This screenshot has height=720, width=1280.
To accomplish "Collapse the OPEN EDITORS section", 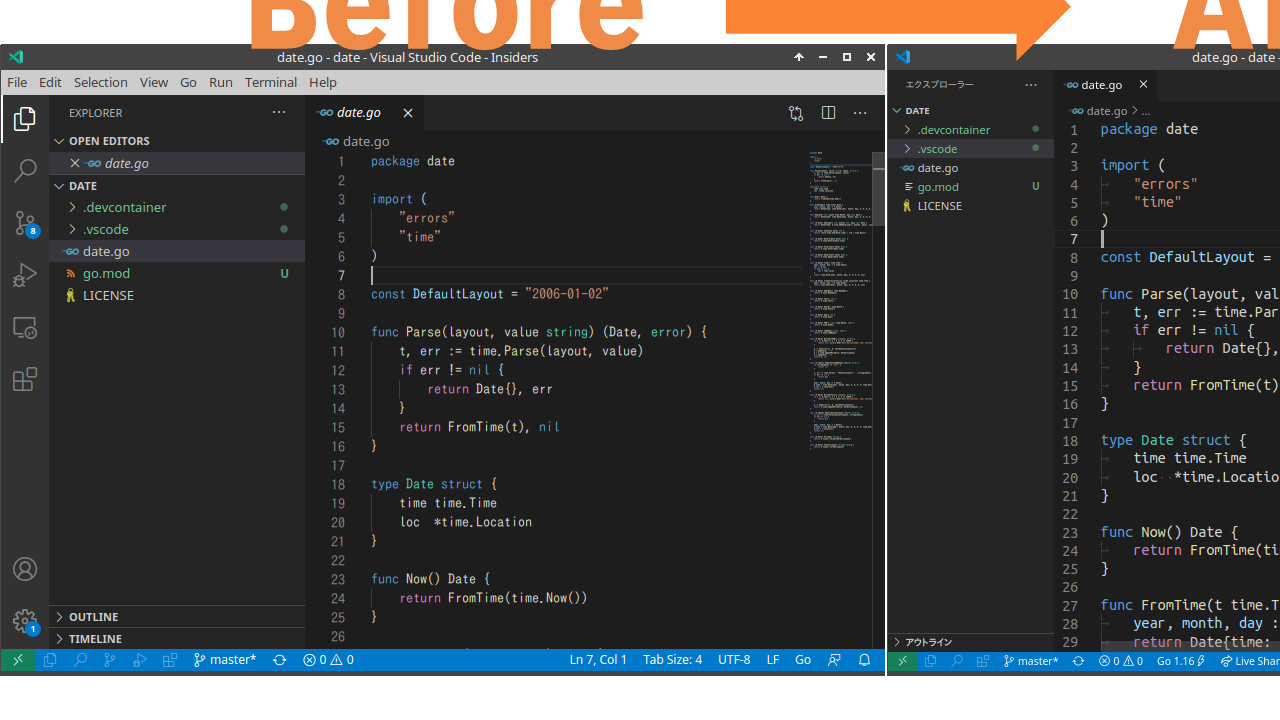I will tap(177, 141).
